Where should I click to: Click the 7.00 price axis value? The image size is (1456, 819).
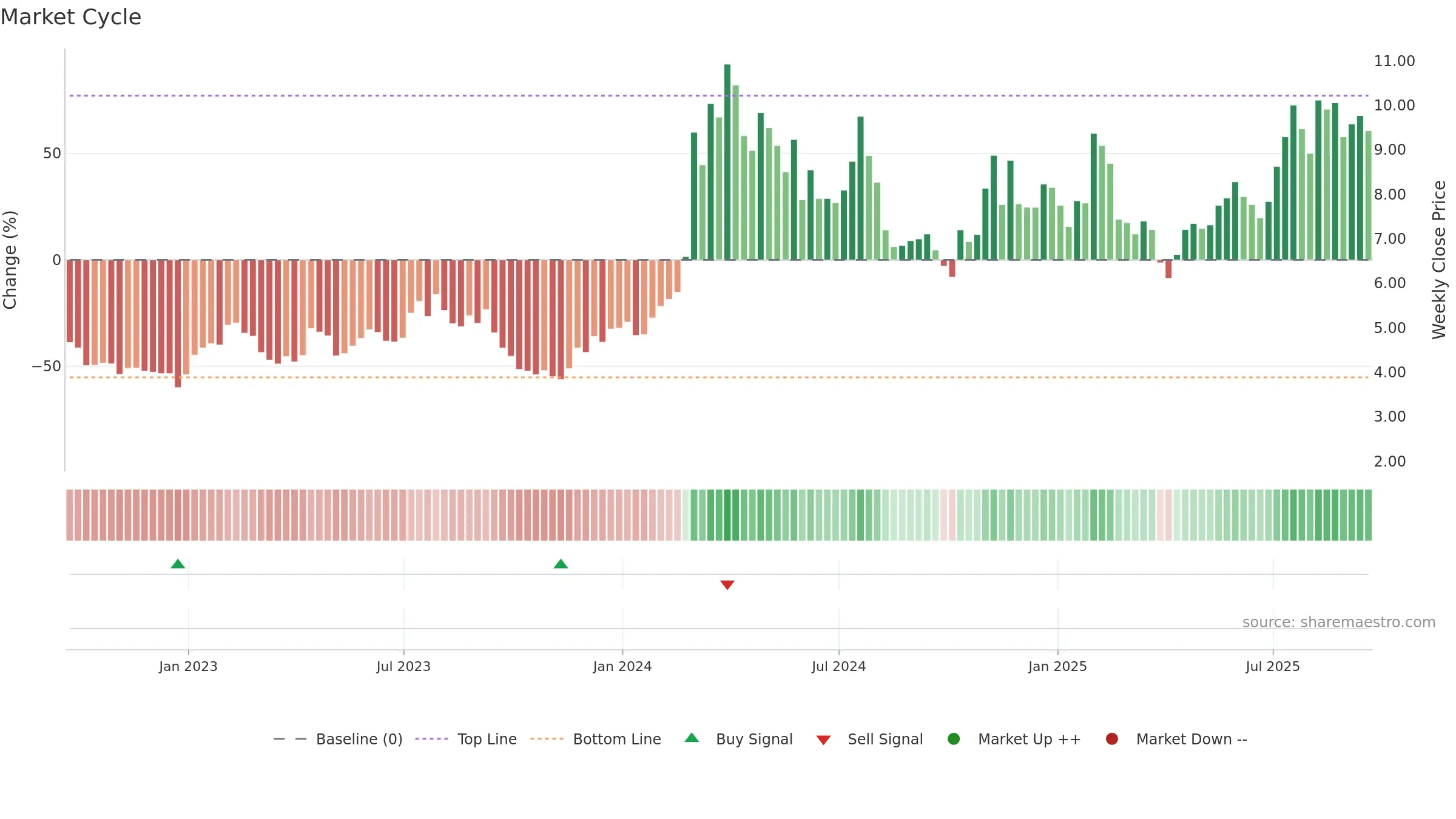[1389, 239]
